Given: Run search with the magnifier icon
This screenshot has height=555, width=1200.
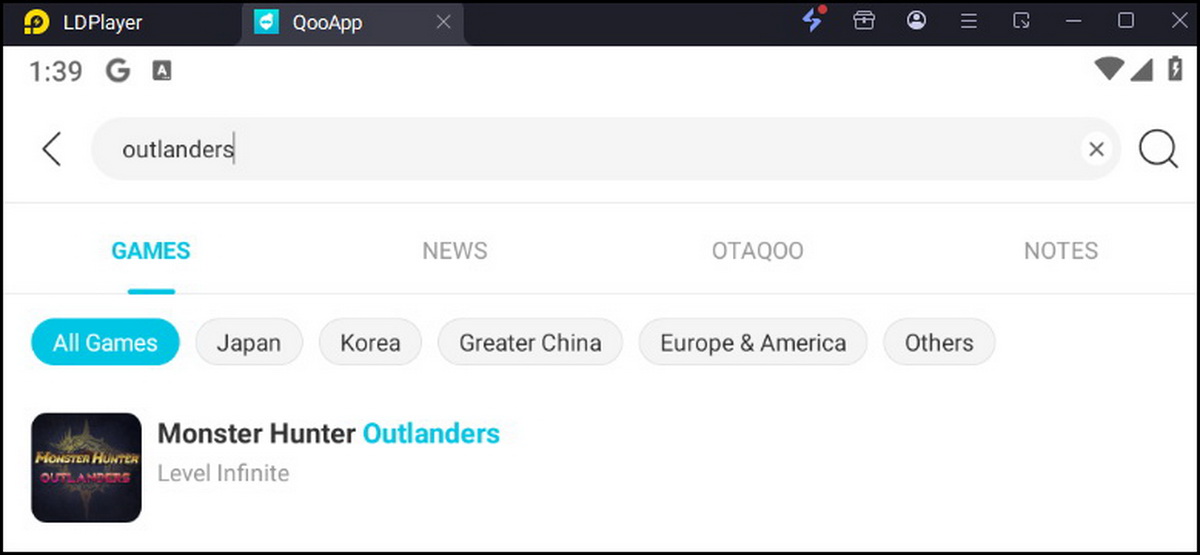Looking at the screenshot, I should coord(1158,150).
